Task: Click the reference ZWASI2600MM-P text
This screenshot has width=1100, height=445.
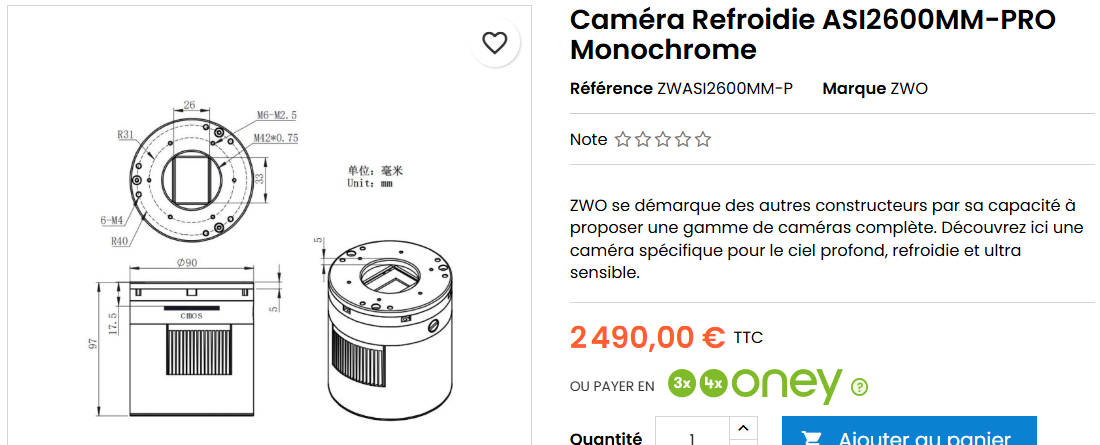Action: click(725, 88)
